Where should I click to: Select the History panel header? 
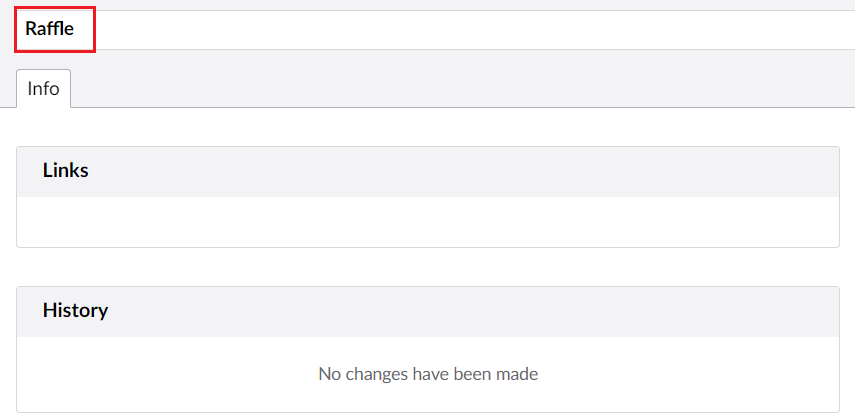[x=427, y=311]
